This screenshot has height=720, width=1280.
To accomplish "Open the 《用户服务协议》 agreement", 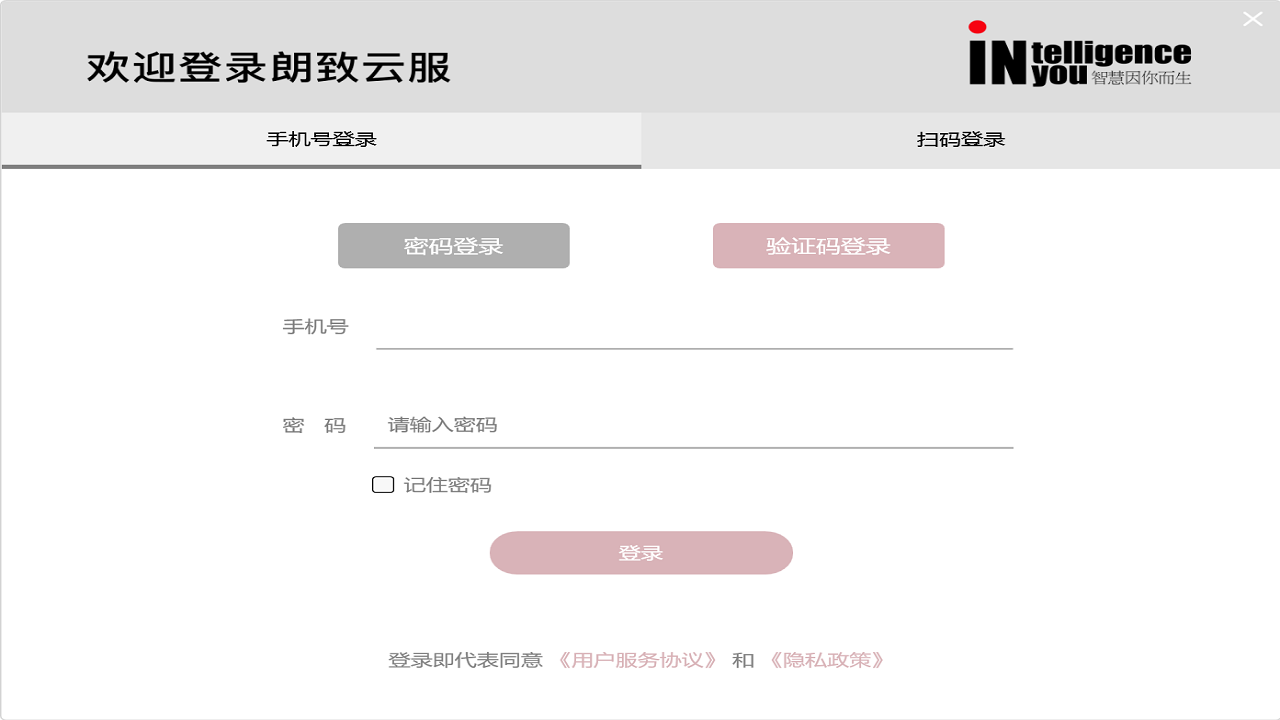I will [x=637, y=660].
